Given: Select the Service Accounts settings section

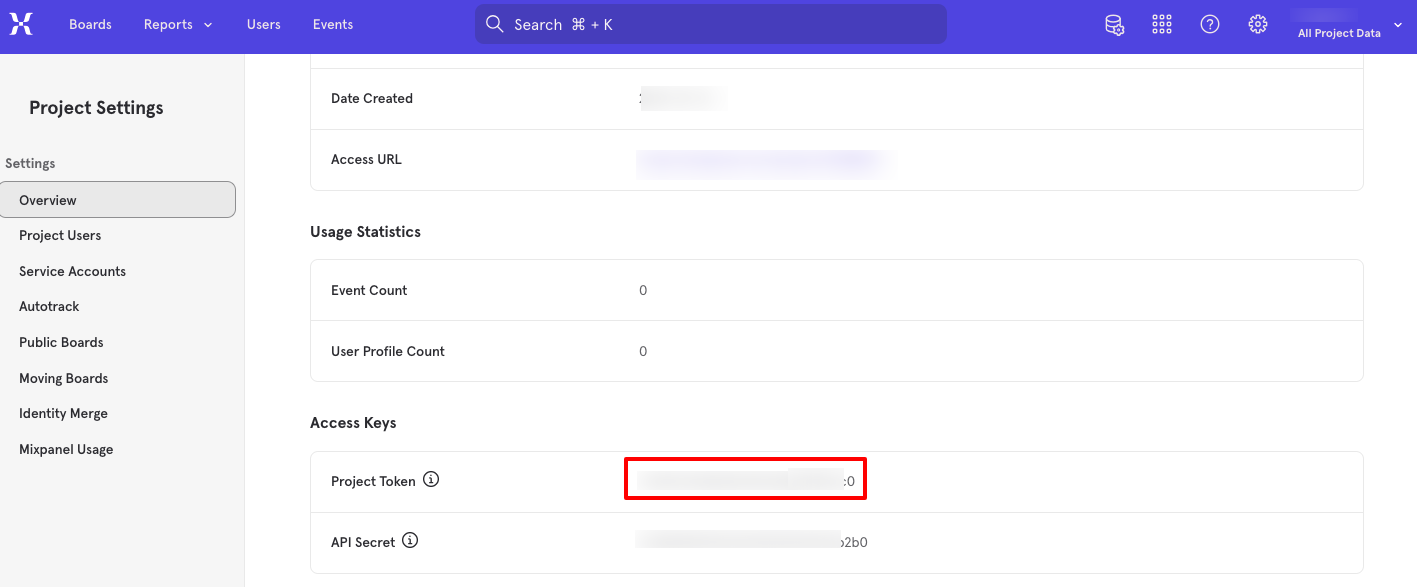Looking at the screenshot, I should point(72,271).
